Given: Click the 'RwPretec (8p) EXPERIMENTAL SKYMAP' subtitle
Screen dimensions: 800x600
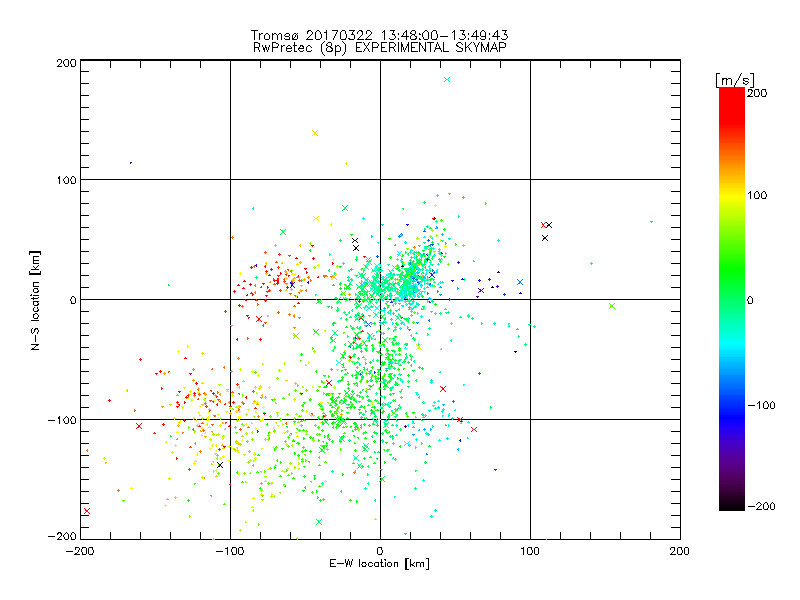Looking at the screenshot, I should [380, 48].
